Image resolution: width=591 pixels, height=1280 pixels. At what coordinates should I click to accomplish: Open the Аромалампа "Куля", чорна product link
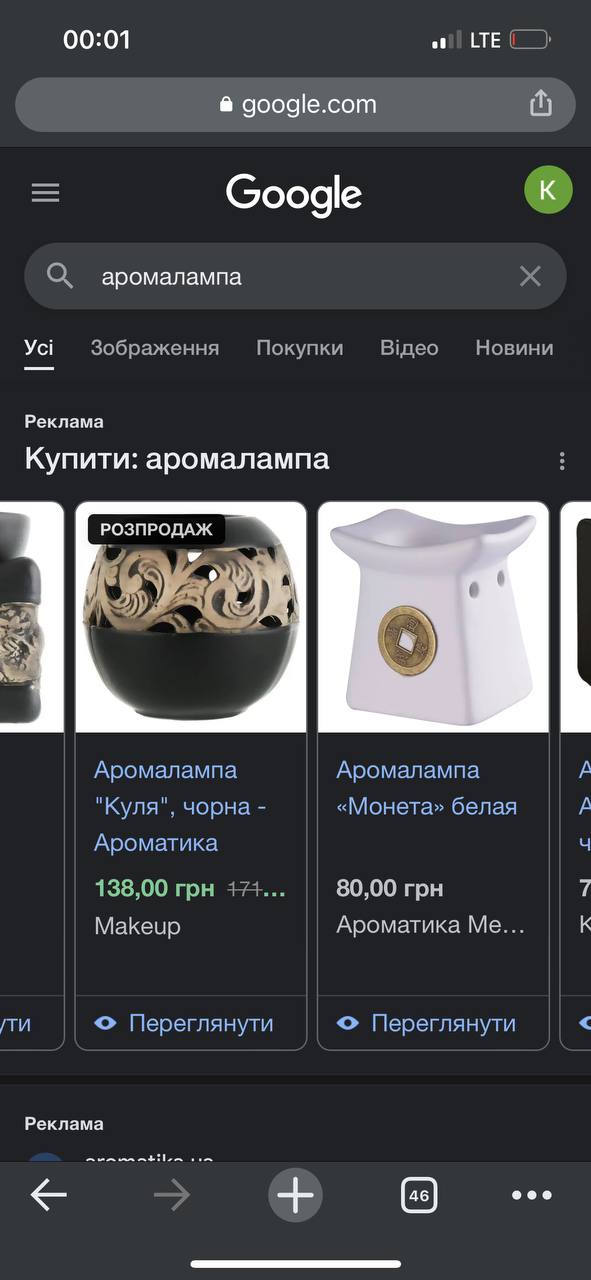[180, 806]
